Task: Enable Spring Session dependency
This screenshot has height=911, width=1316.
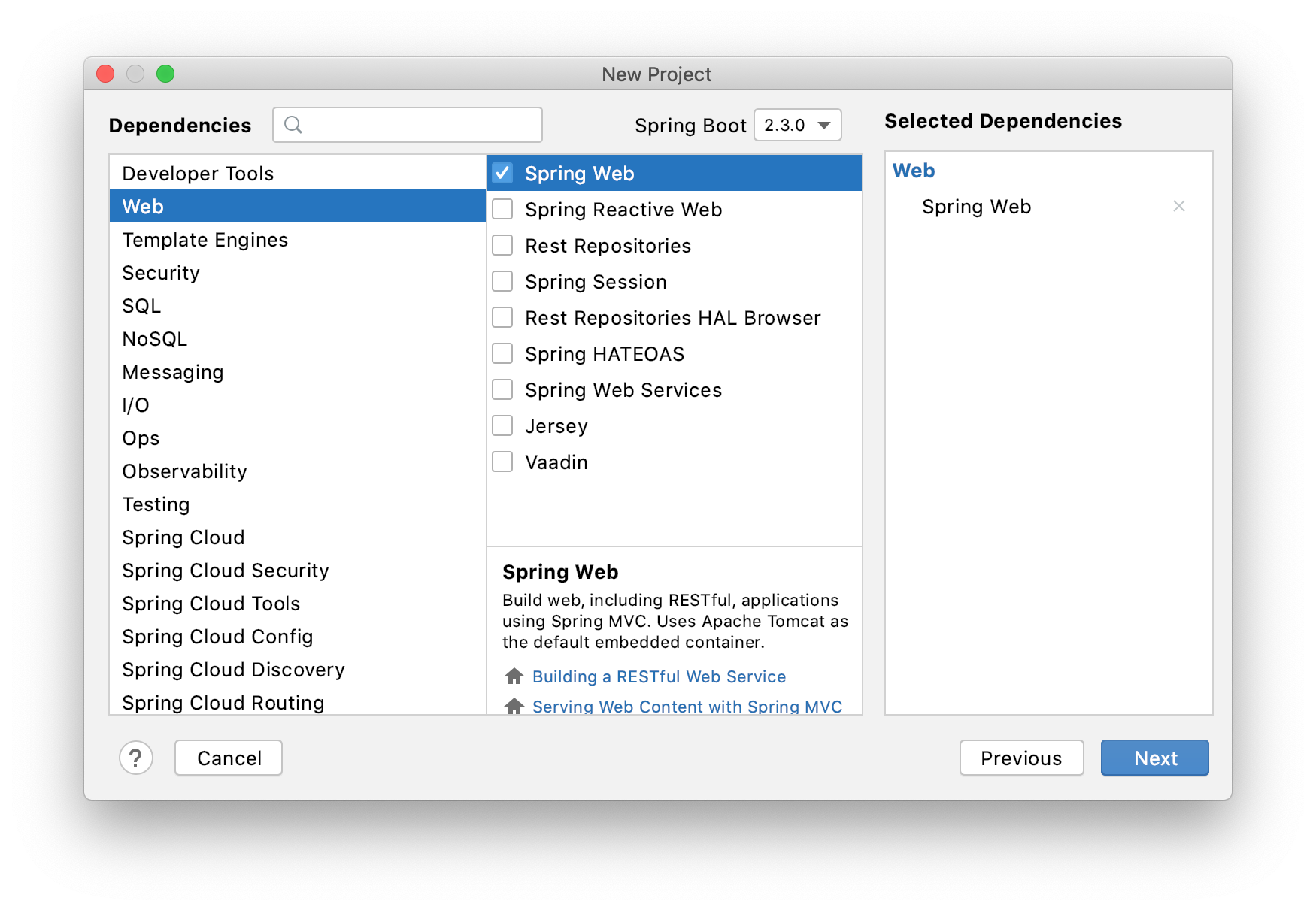Action: coord(502,281)
